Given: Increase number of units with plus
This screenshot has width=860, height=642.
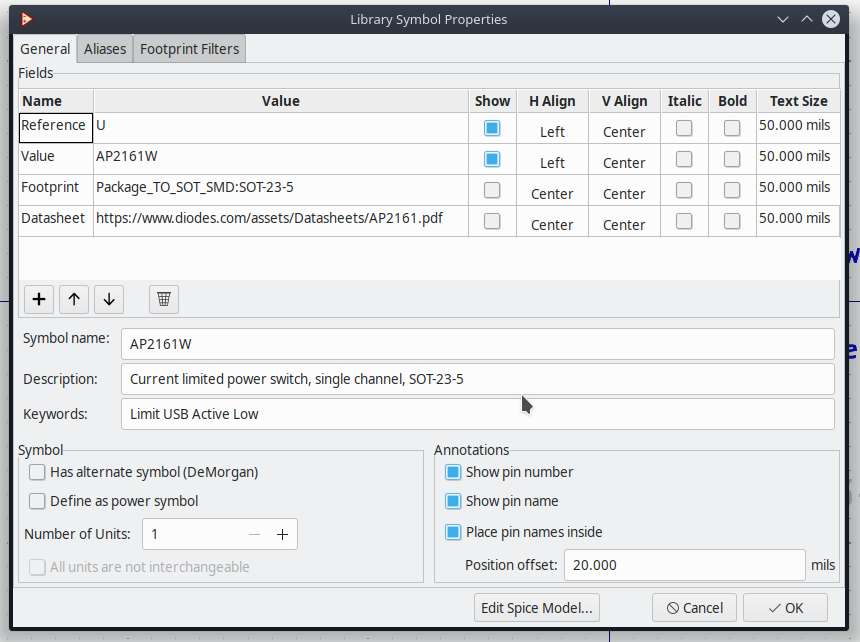Looking at the screenshot, I should click(x=282, y=535).
